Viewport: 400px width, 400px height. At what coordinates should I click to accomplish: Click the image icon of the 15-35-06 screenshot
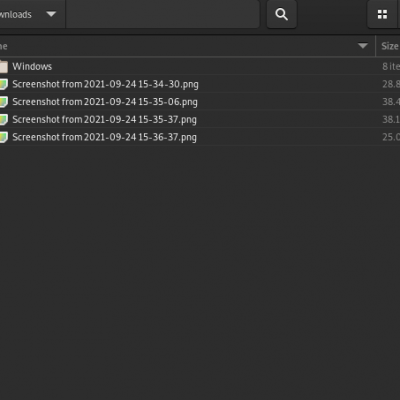tap(4, 102)
